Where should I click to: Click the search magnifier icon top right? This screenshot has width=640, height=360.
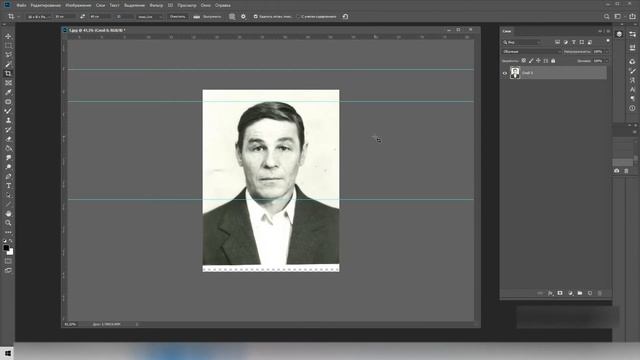[x=607, y=17]
